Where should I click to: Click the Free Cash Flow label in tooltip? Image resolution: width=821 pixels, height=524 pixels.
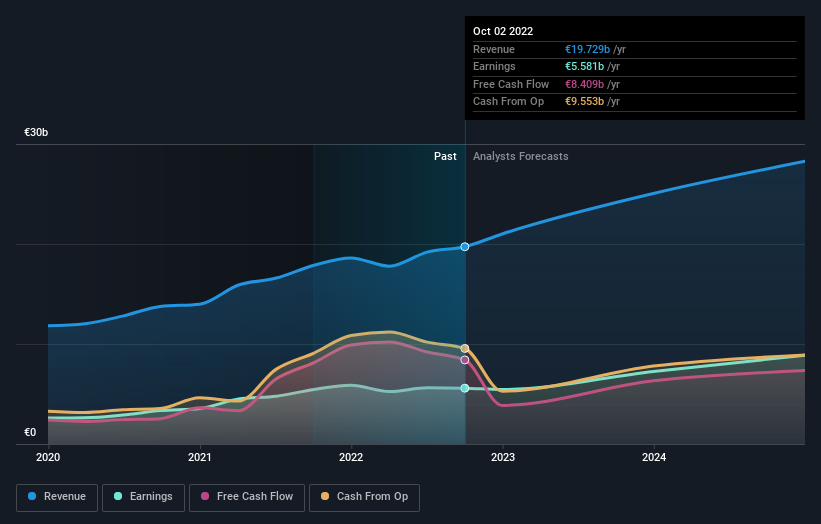(511, 84)
